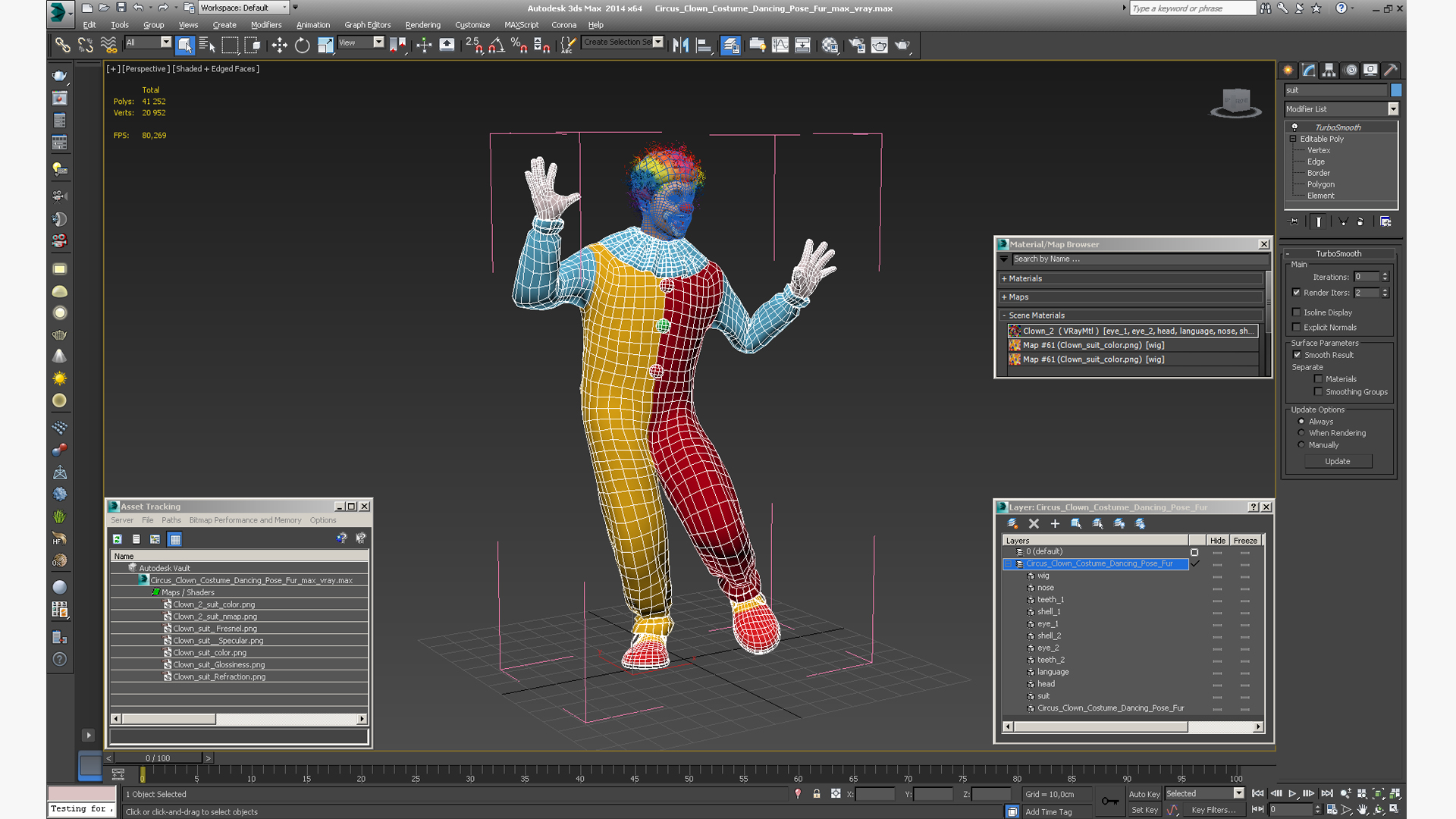
Task: Collapse the Editable Poly modifier tree
Action: coord(1293,139)
